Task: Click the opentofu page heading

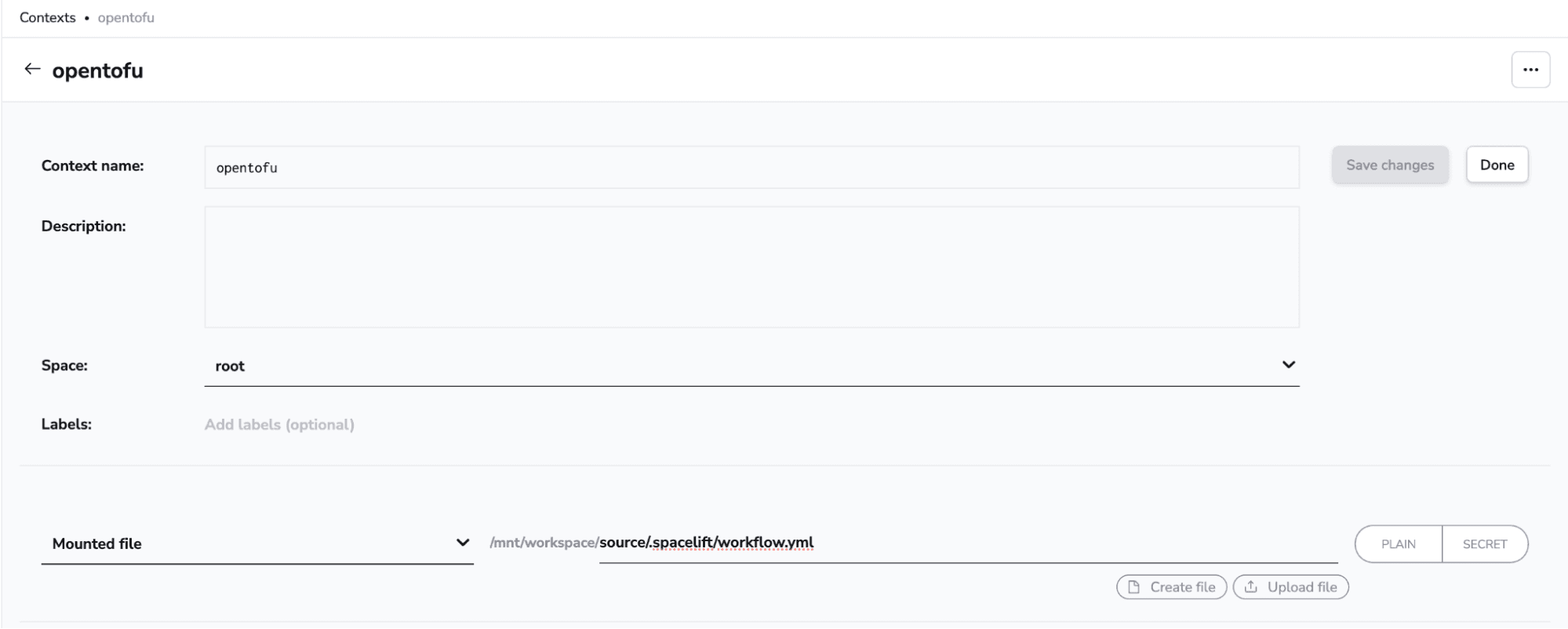Action: (97, 71)
